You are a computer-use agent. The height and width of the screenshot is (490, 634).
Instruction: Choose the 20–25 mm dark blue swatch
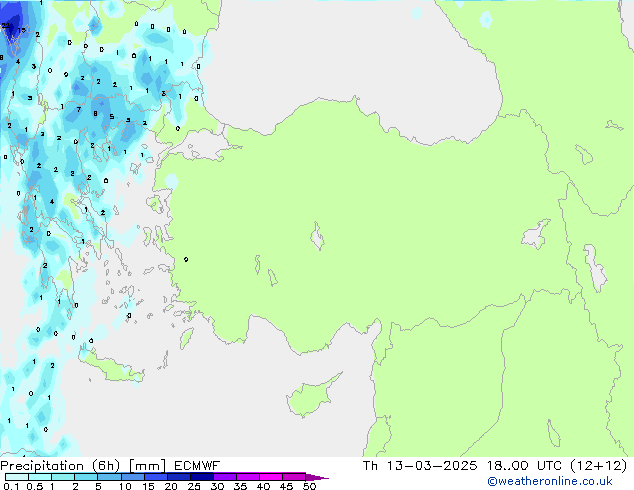(x=178, y=477)
